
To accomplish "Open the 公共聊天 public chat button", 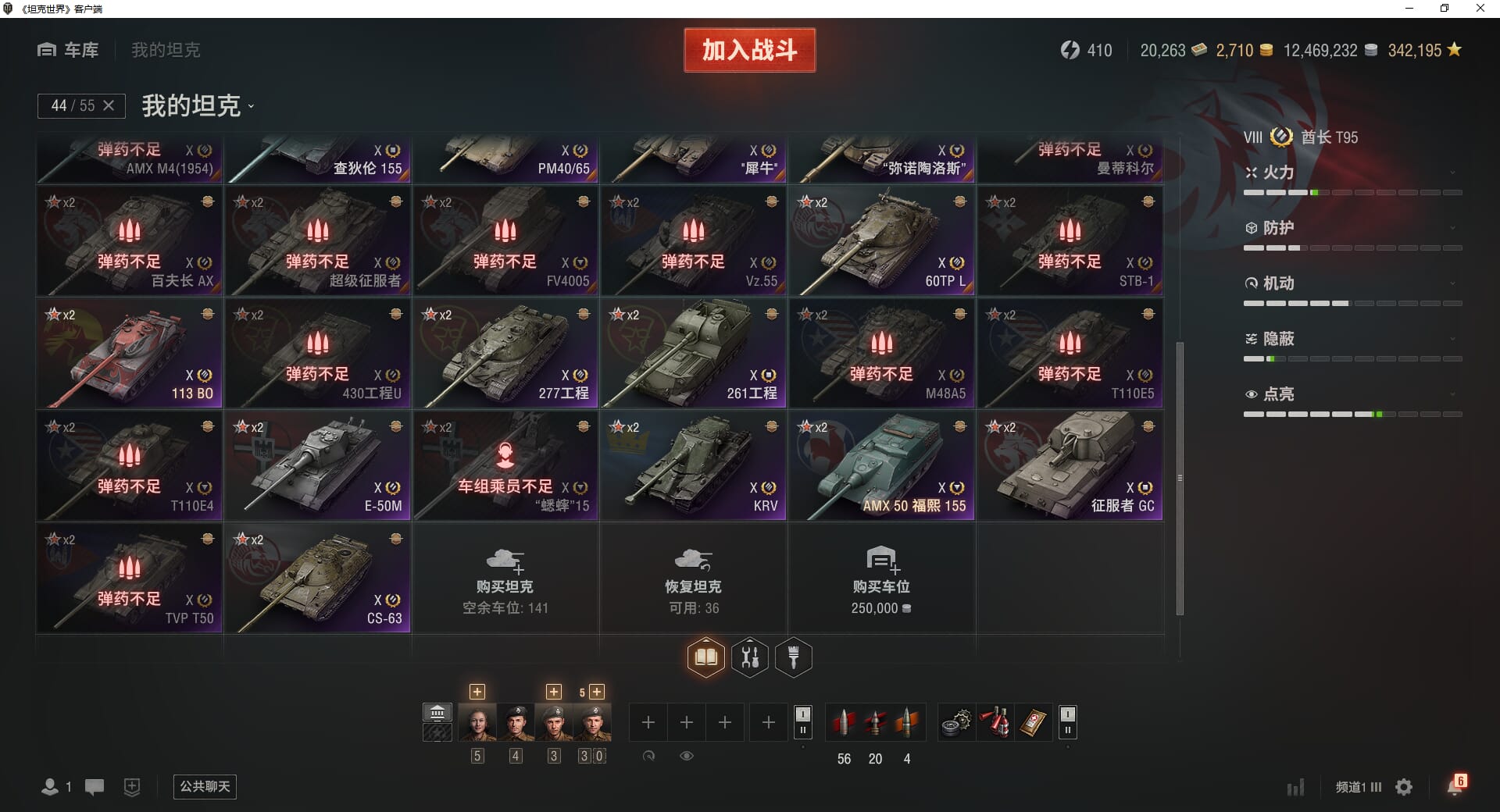I will click(205, 786).
